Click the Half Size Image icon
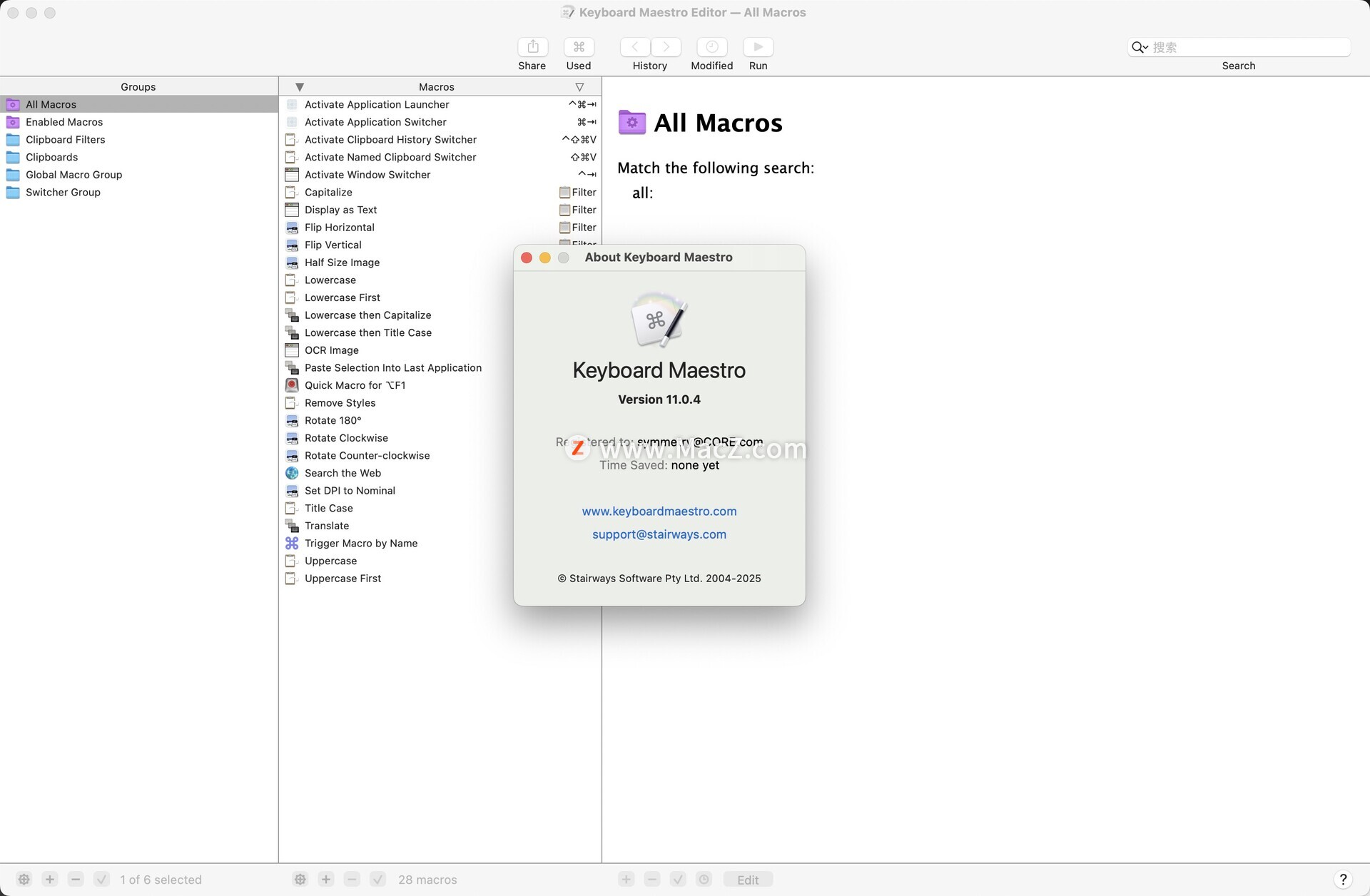This screenshot has width=1370, height=896. (x=292, y=263)
